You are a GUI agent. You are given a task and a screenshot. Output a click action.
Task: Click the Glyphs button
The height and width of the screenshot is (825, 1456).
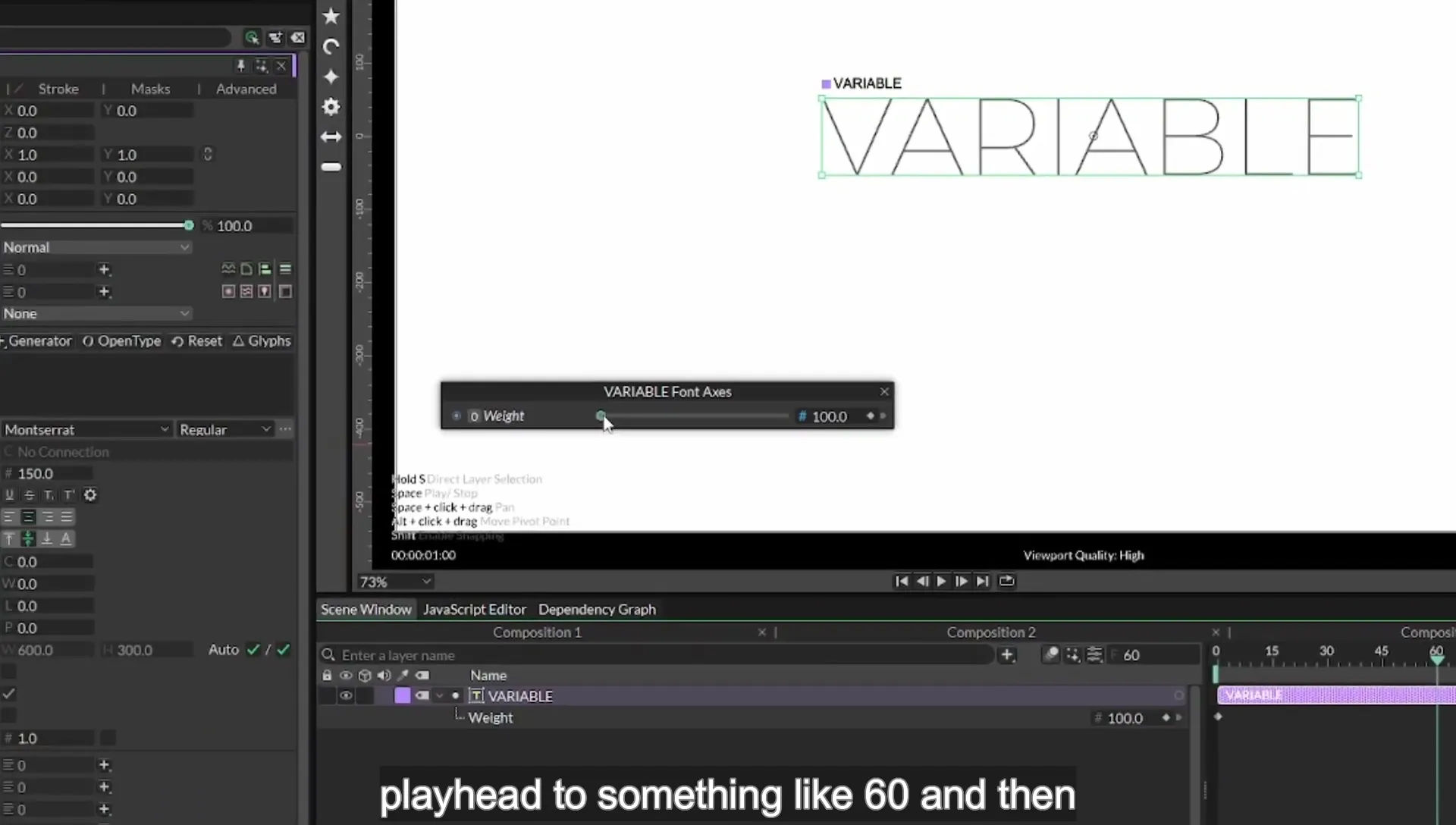pyautogui.click(x=262, y=341)
